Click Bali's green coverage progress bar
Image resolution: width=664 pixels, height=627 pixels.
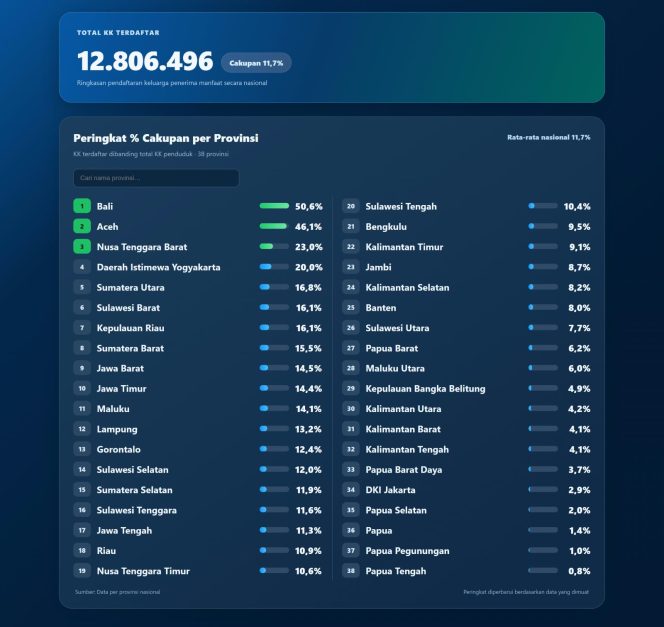click(274, 206)
